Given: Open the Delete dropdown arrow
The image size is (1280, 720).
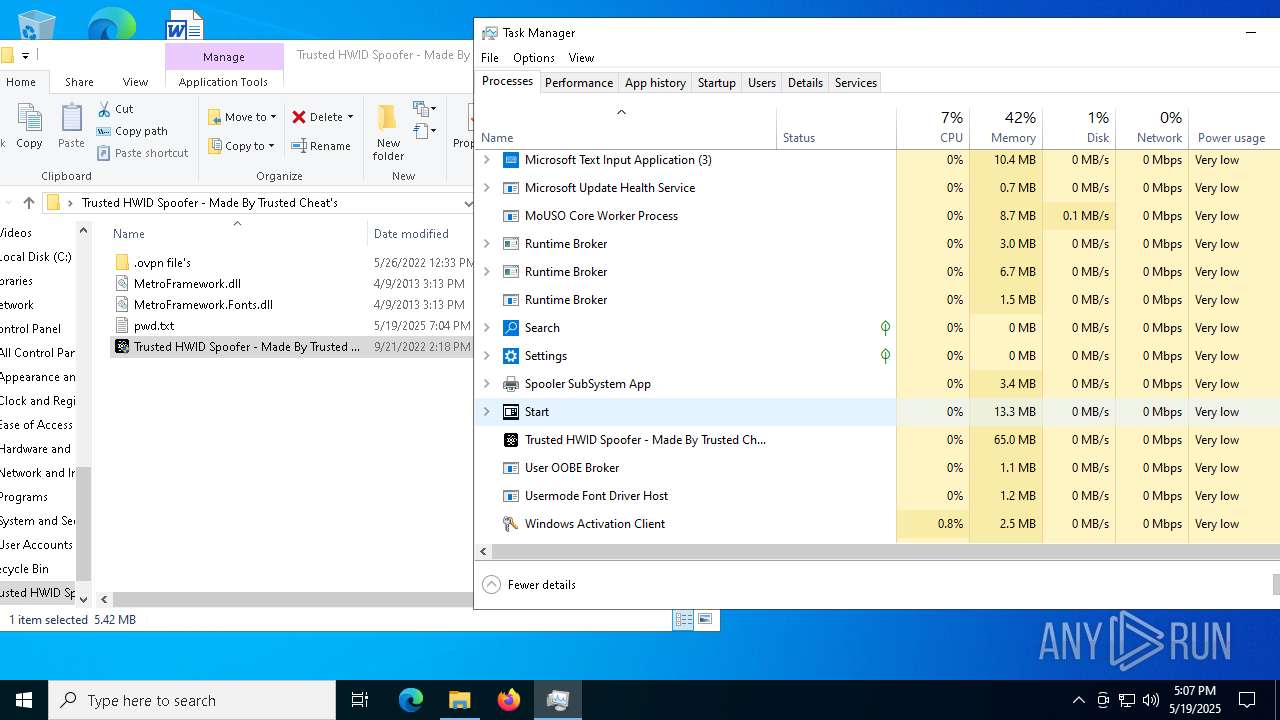Looking at the screenshot, I should pyautogui.click(x=350, y=117).
